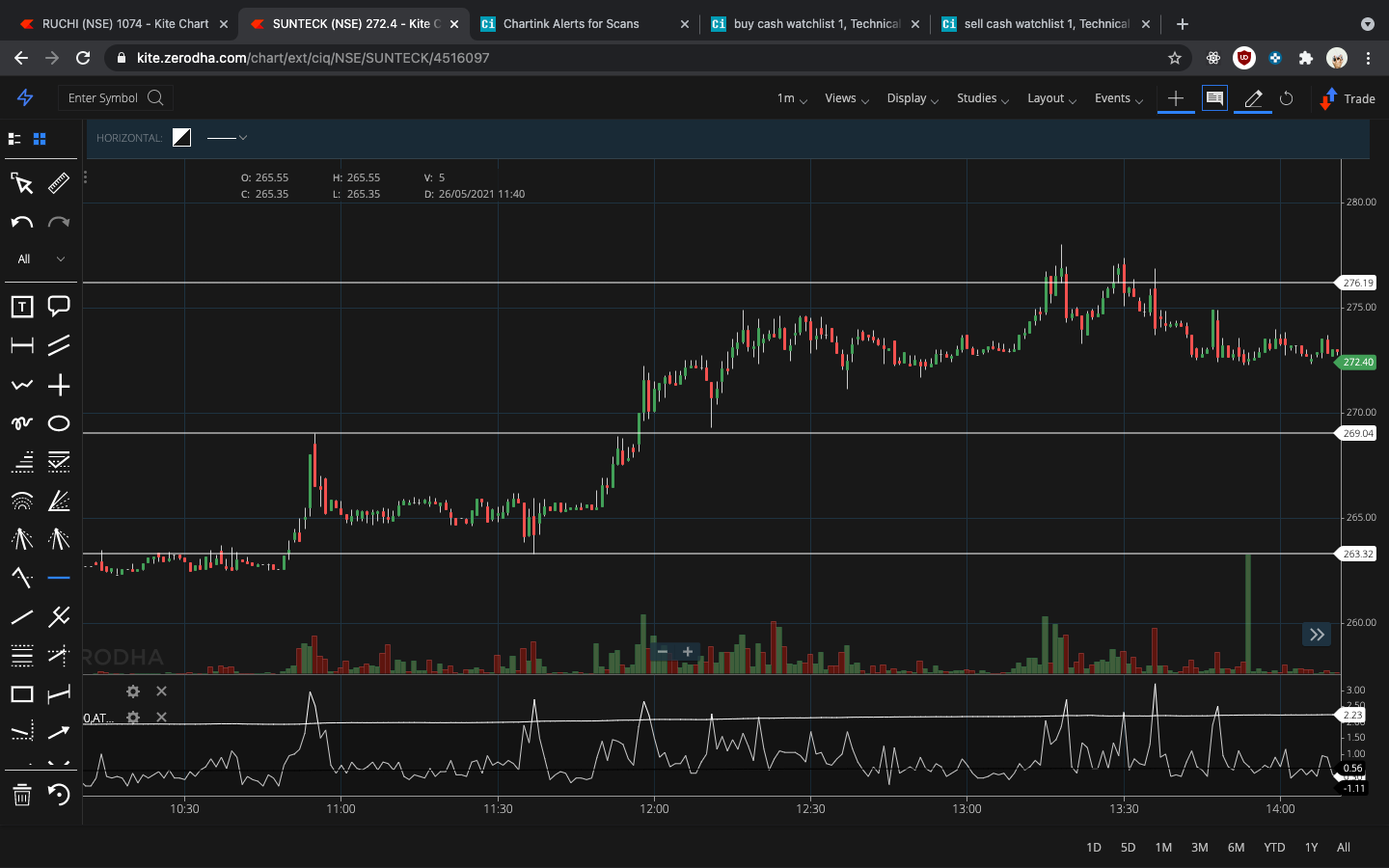Image resolution: width=1389 pixels, height=868 pixels.
Task: Open the HORIZONTAL line color swatch
Action: coord(181,137)
